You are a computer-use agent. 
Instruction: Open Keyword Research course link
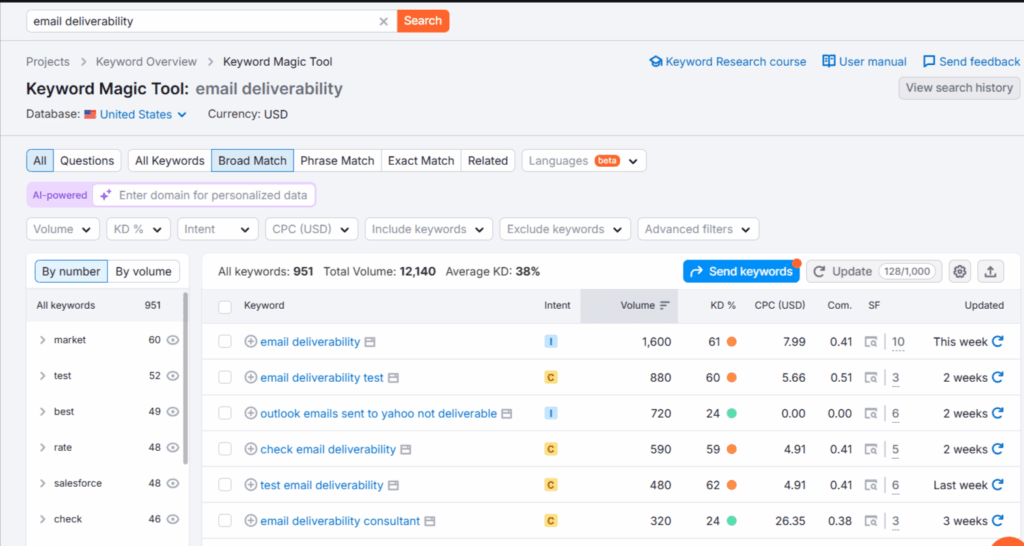(728, 61)
